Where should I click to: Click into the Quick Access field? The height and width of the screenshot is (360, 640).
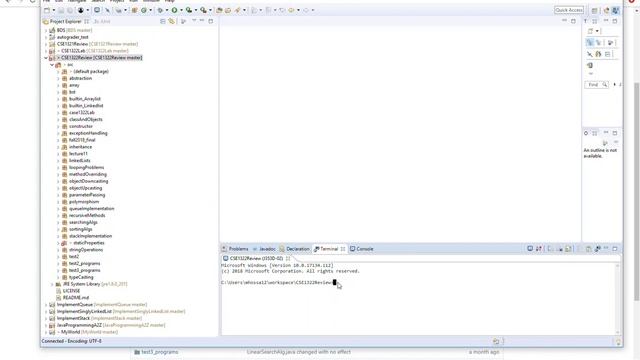569,10
